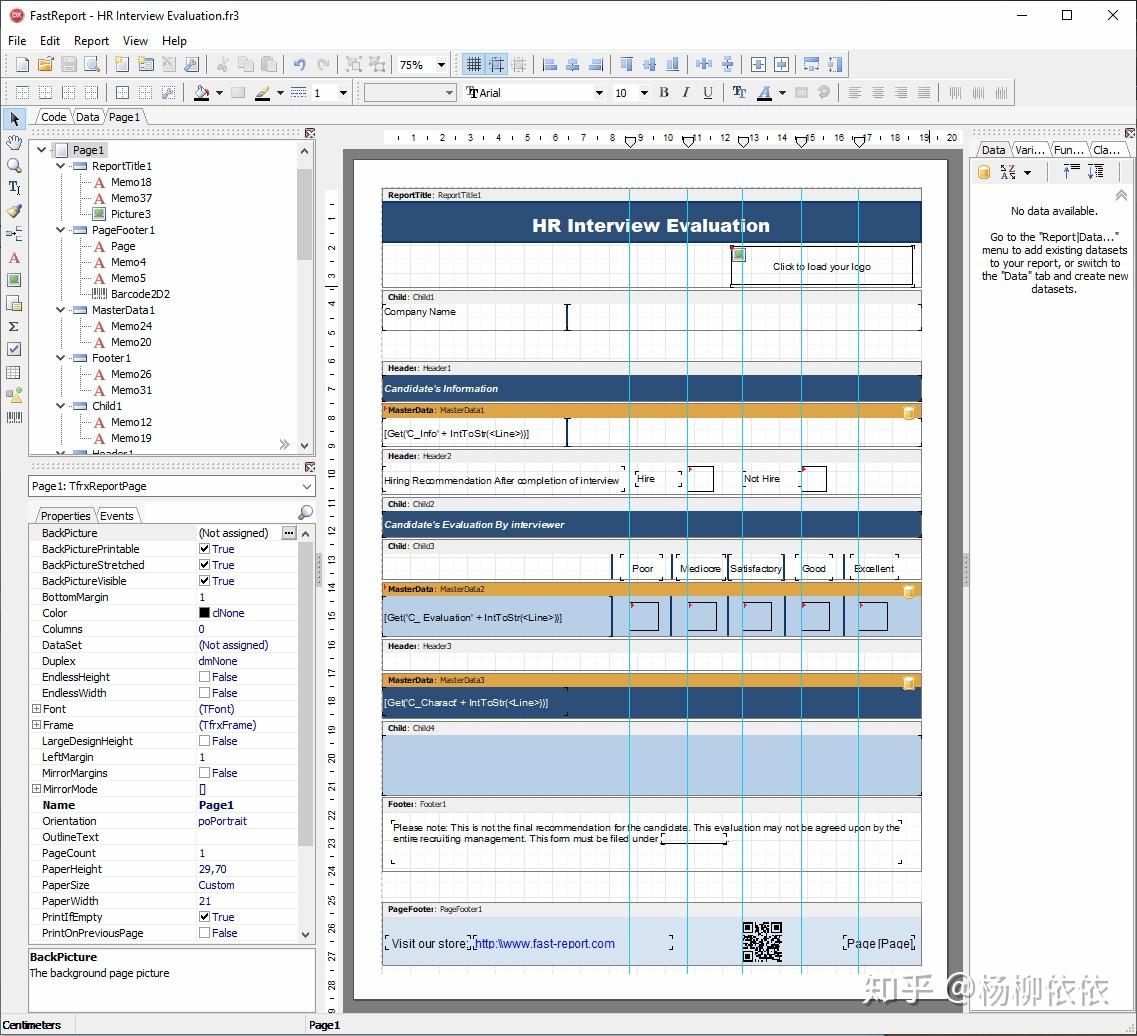1137x1036 pixels.
Task: Switch to the Code tab
Action: (53, 117)
